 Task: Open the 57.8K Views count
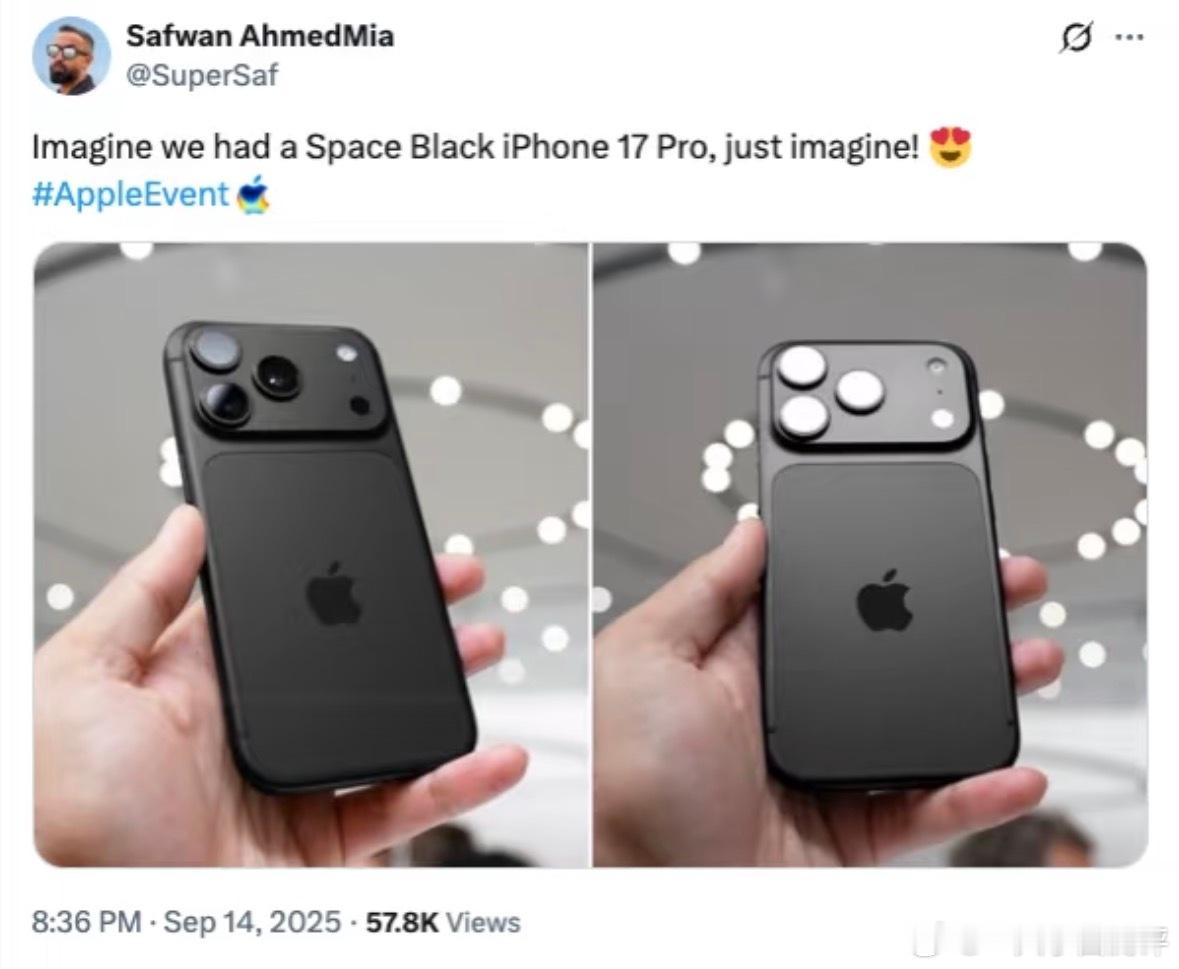(x=442, y=922)
